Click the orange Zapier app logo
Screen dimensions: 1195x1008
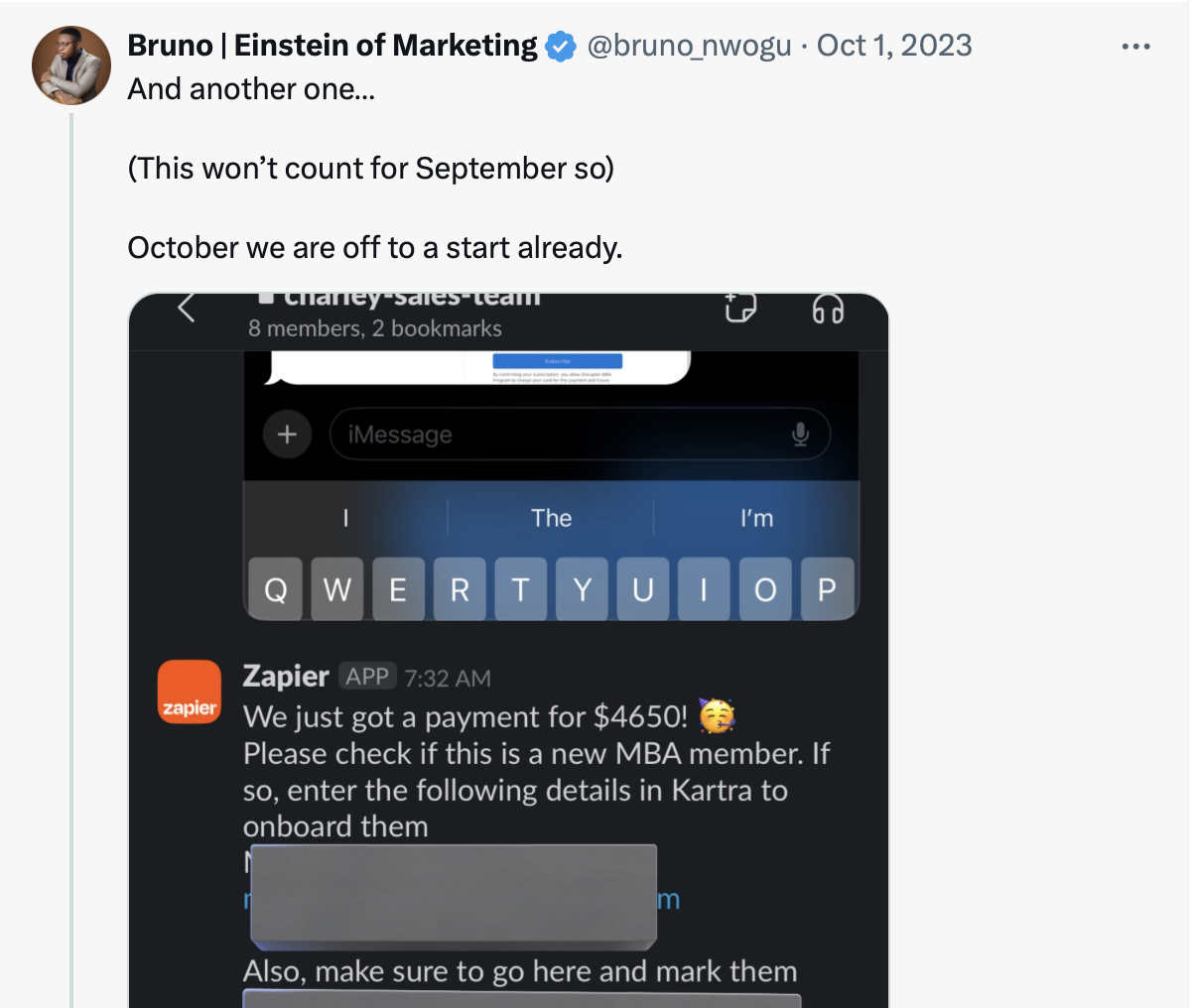pyautogui.click(x=190, y=693)
